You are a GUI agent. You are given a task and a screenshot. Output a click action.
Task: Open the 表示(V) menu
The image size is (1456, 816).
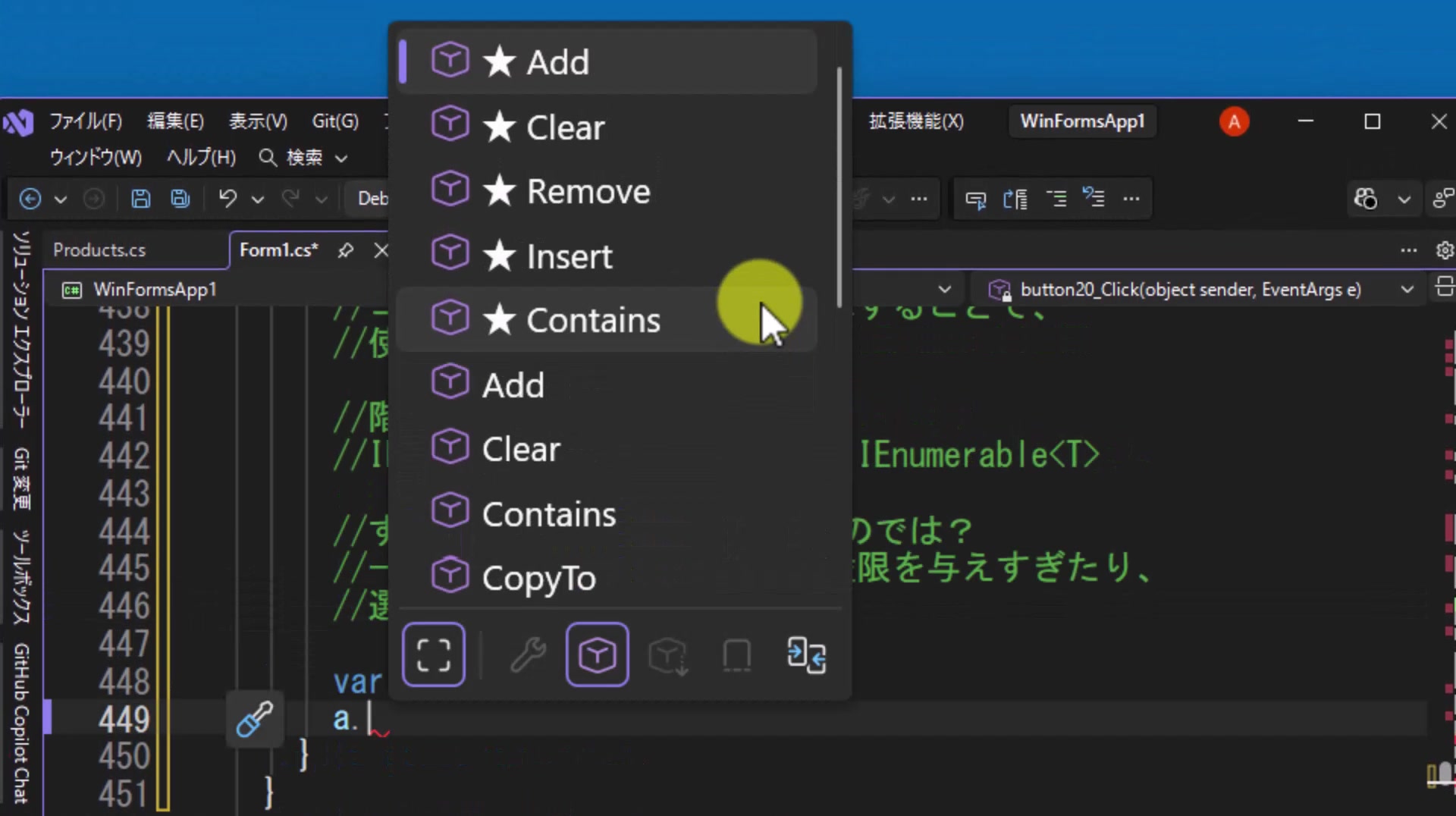(259, 121)
